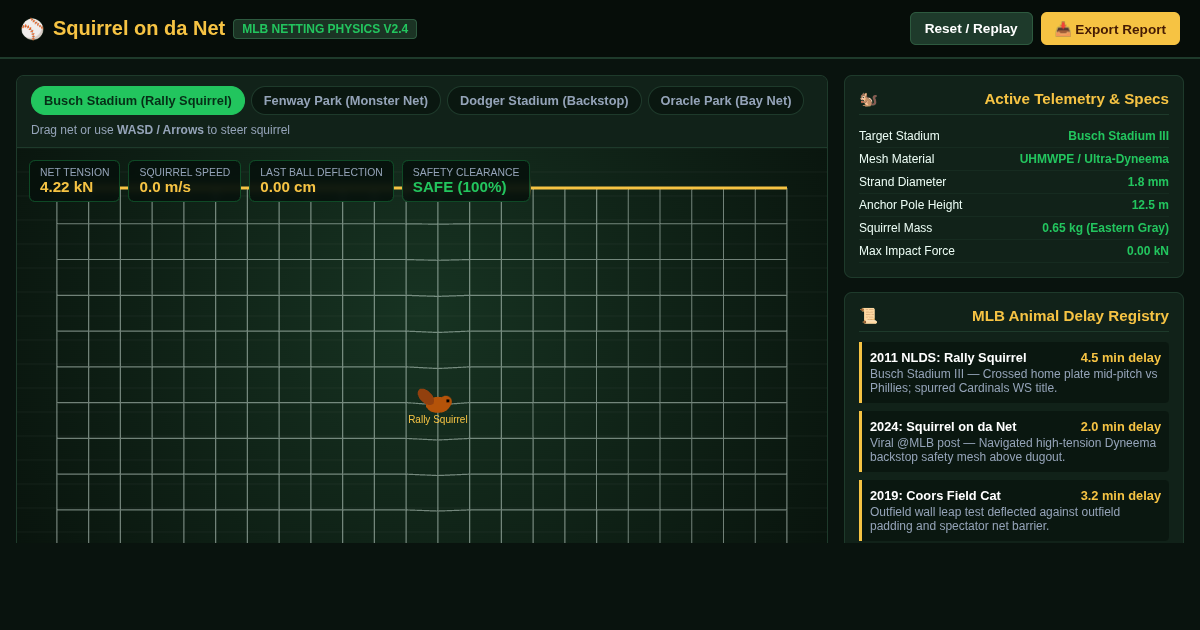Click the Rally Squirrel sprite on net
Screen dimensions: 1200x630
pos(436,400)
